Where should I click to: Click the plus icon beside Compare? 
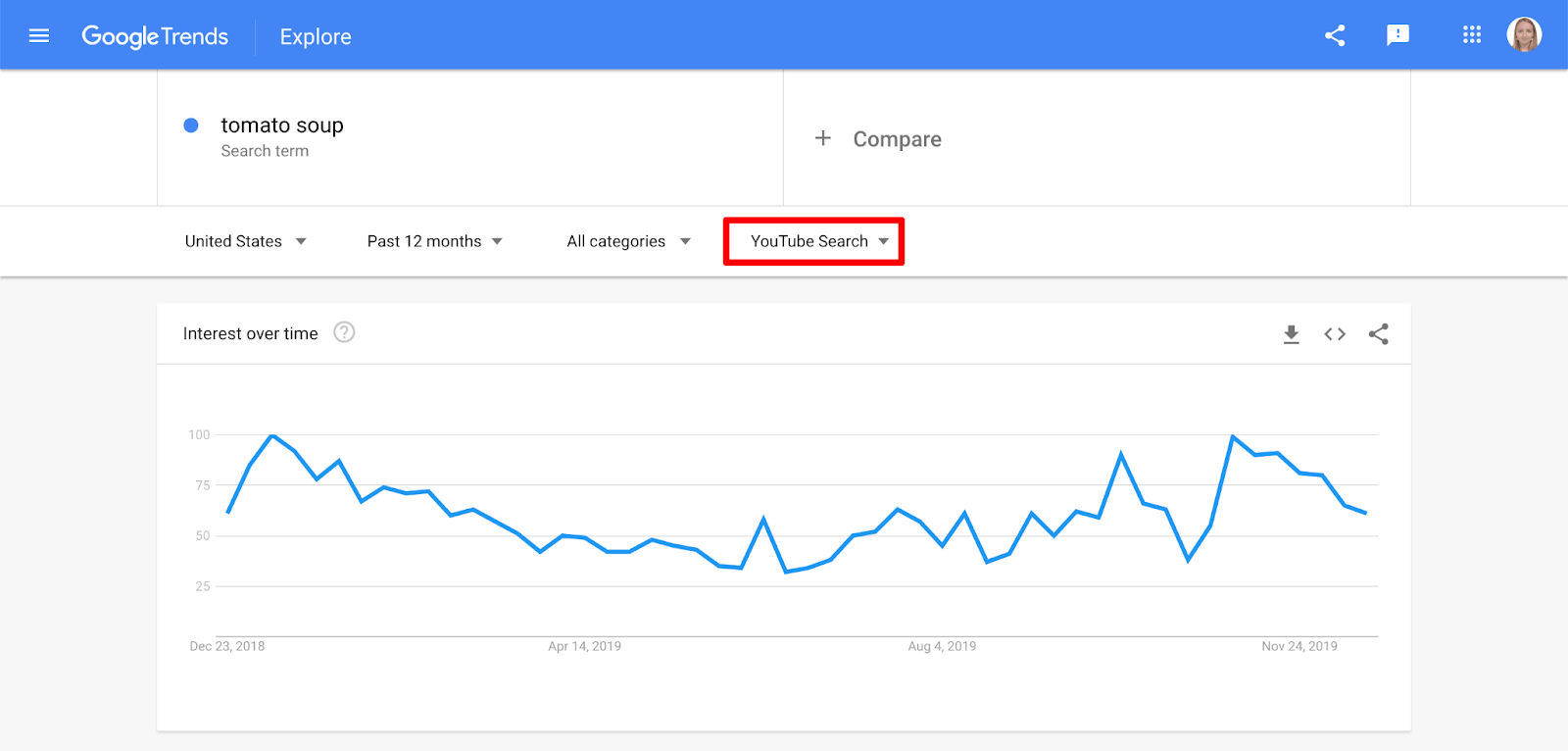click(x=823, y=138)
